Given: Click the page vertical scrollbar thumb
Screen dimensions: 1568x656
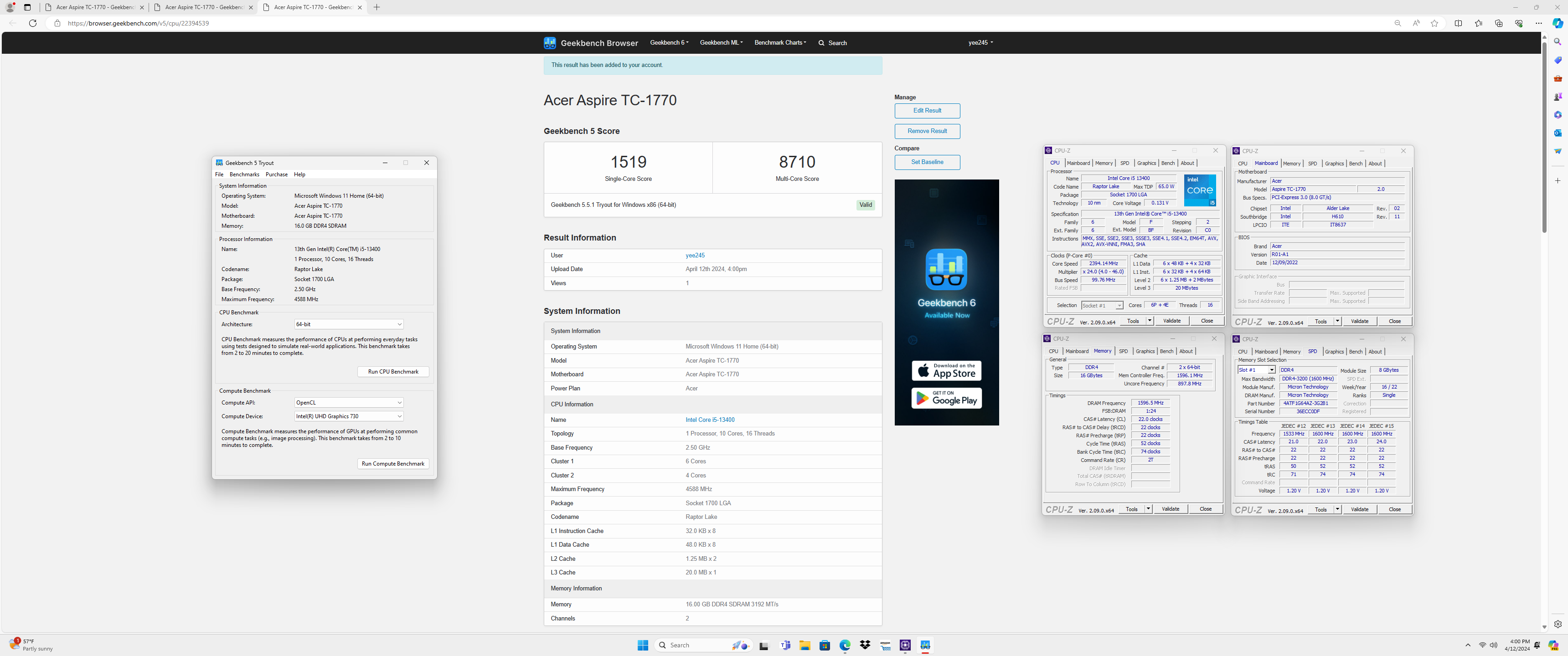Looking at the screenshot, I should tap(1544, 137).
